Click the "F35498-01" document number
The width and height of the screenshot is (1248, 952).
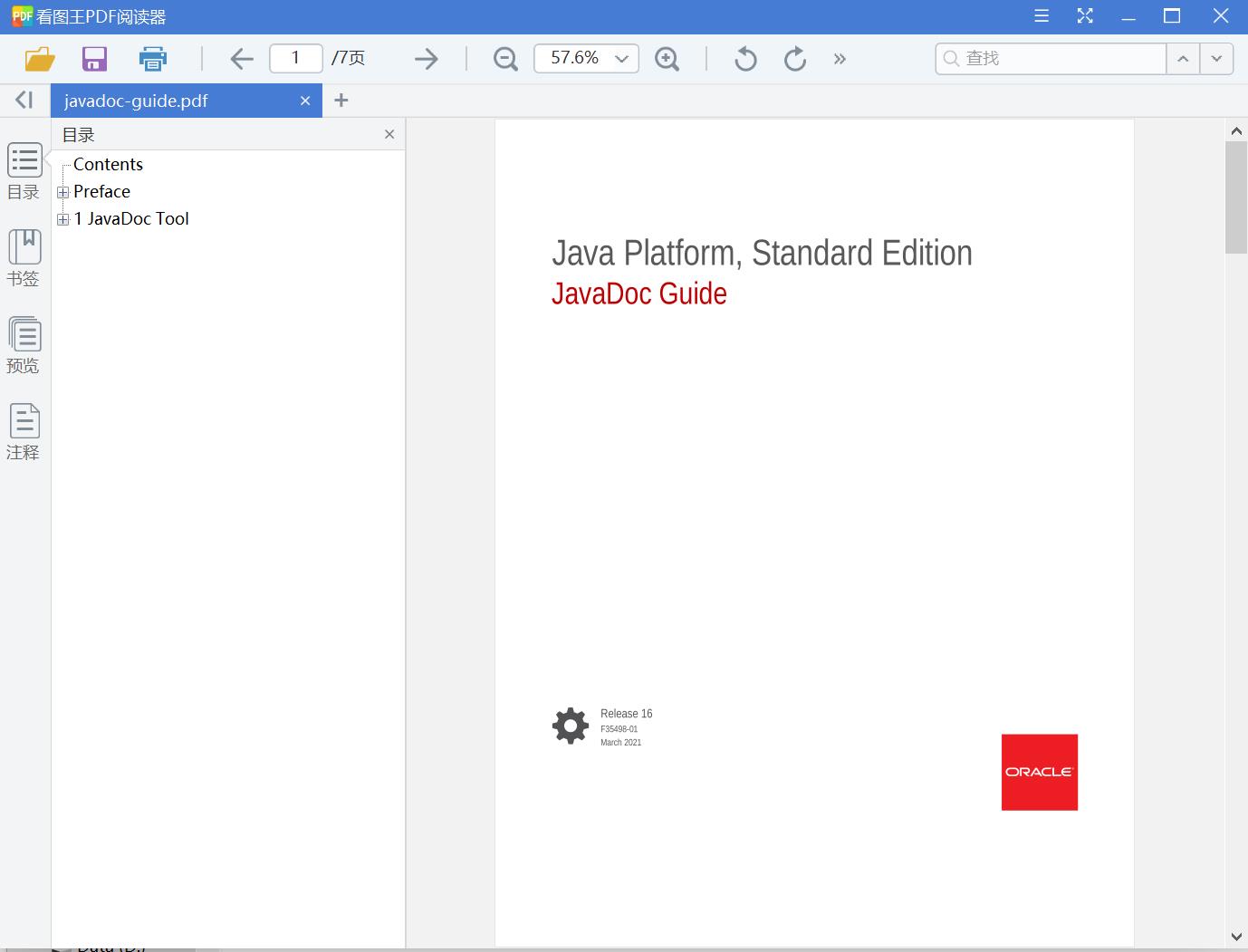619,729
